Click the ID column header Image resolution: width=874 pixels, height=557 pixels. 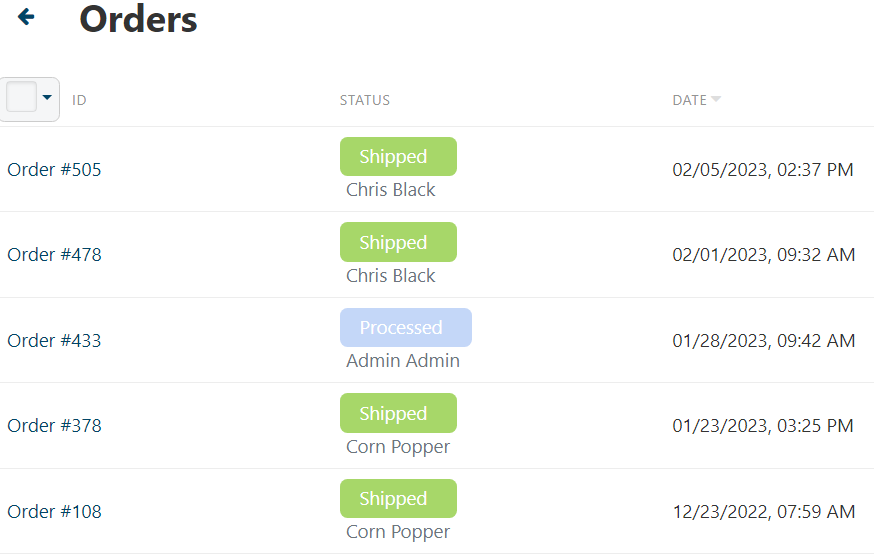coord(79,100)
